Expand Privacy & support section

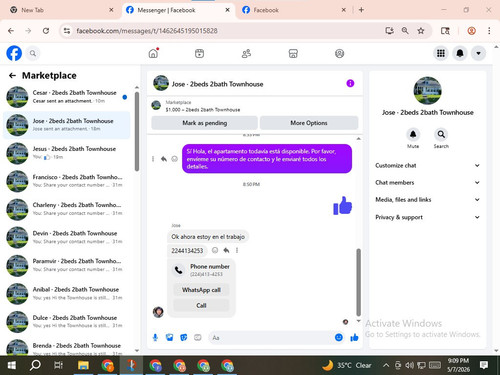[427, 217]
